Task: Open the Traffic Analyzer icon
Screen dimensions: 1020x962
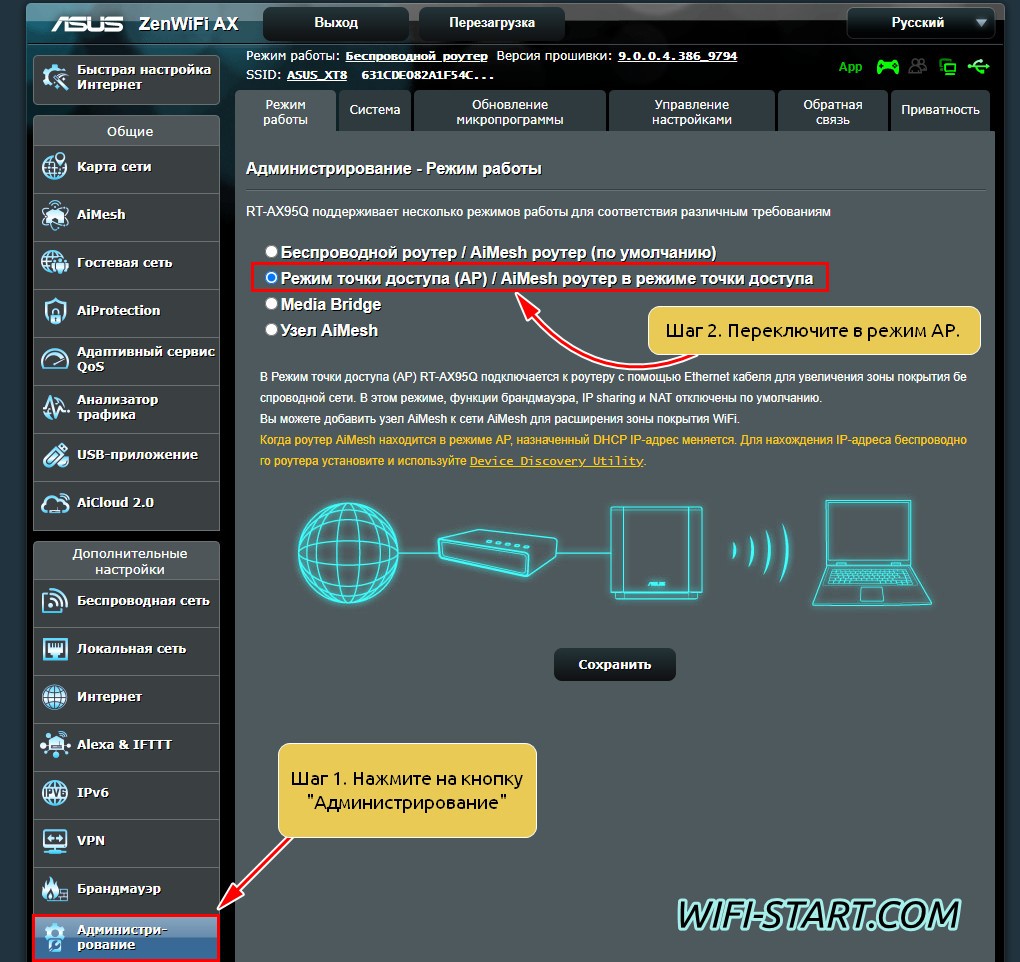Action: [x=54, y=407]
